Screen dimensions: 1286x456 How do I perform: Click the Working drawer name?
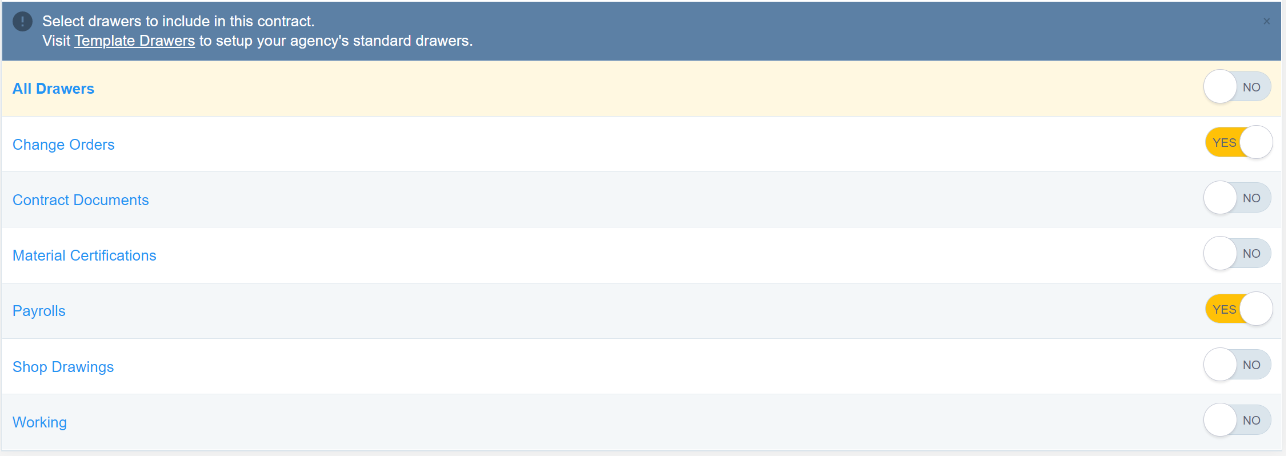pyautogui.click(x=39, y=422)
